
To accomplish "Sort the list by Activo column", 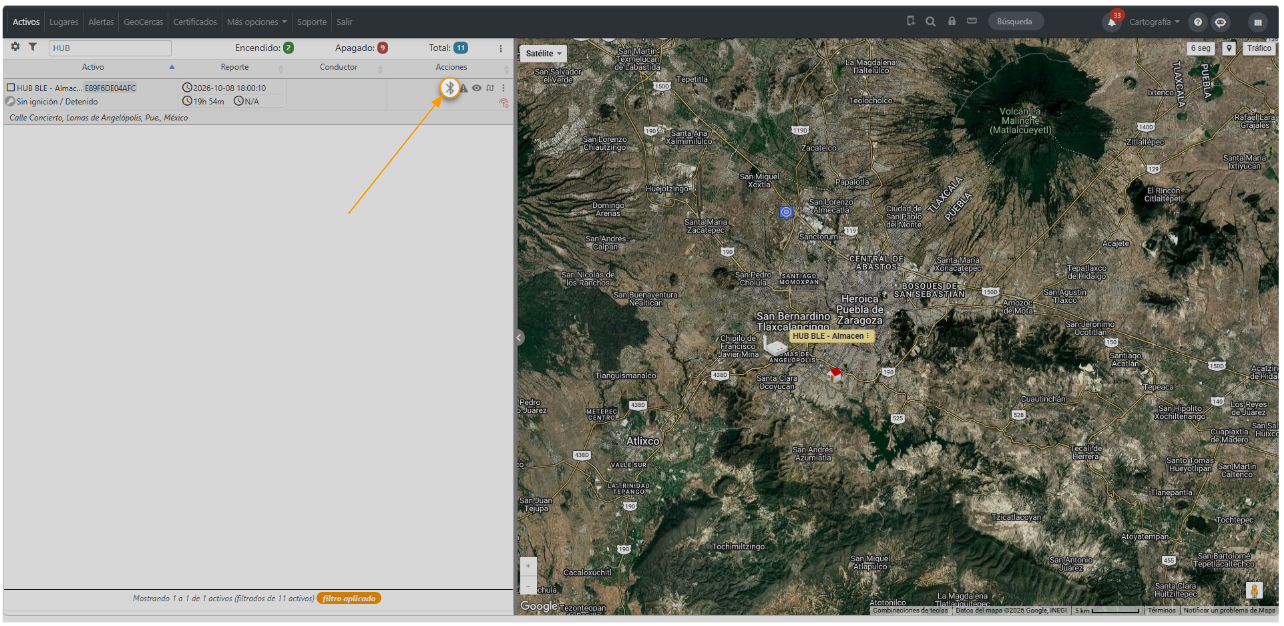I will [x=93, y=67].
